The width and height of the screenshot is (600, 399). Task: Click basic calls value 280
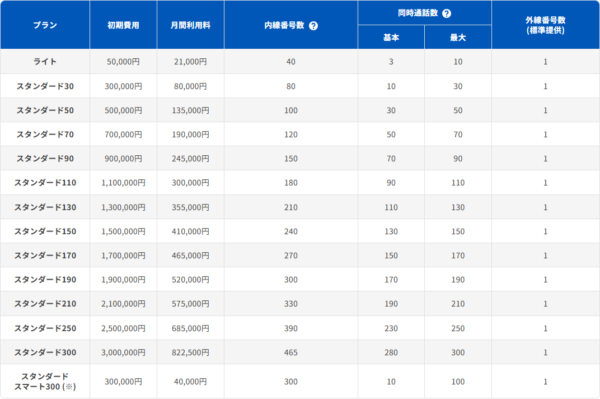[391, 352]
